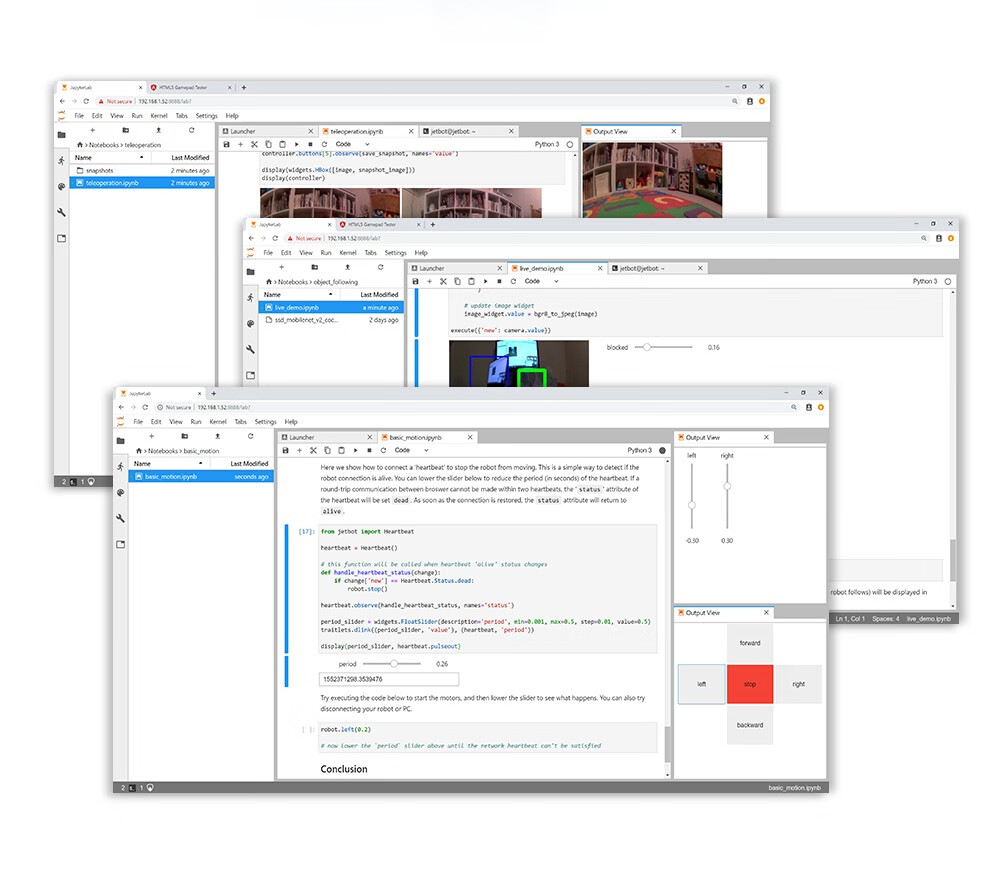
Task: Create new folder in teleoperation file browser
Action: tap(126, 130)
